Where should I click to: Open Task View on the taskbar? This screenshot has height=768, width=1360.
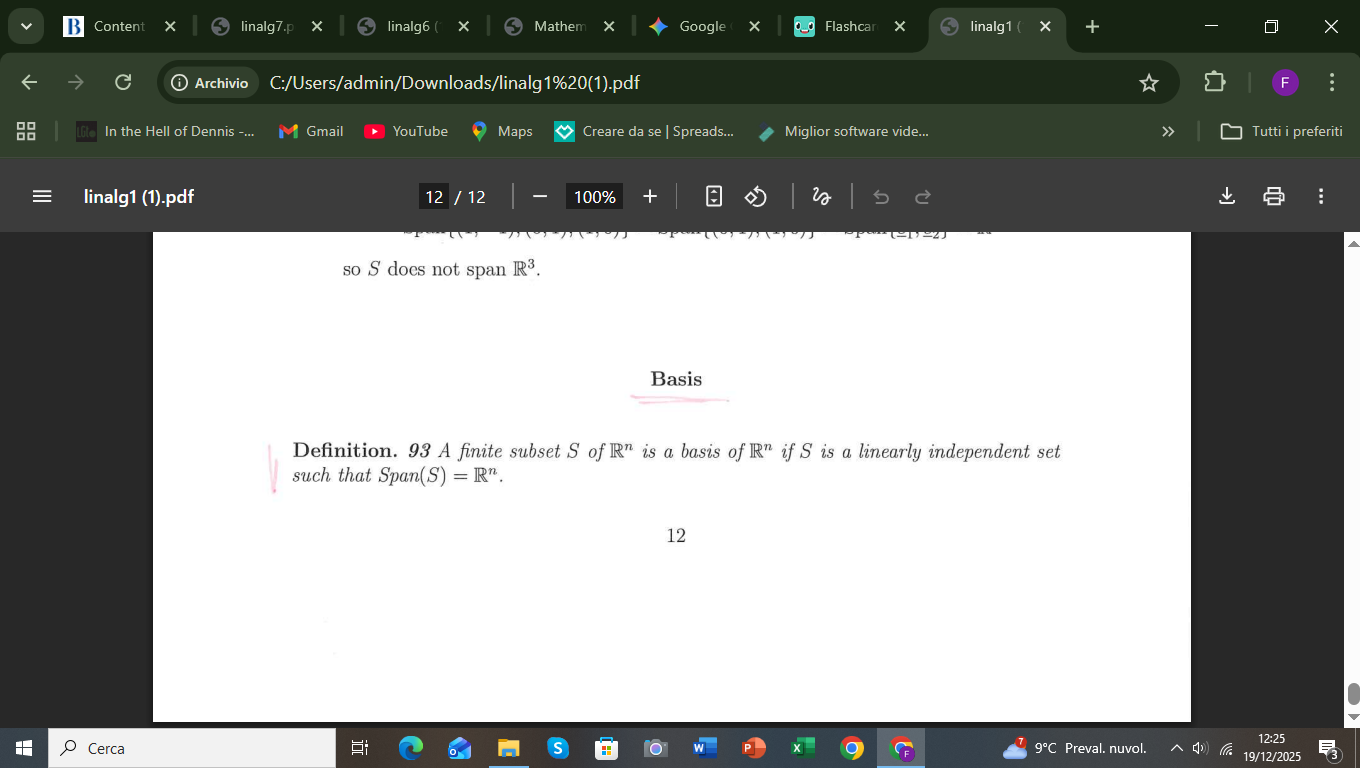pyautogui.click(x=360, y=748)
